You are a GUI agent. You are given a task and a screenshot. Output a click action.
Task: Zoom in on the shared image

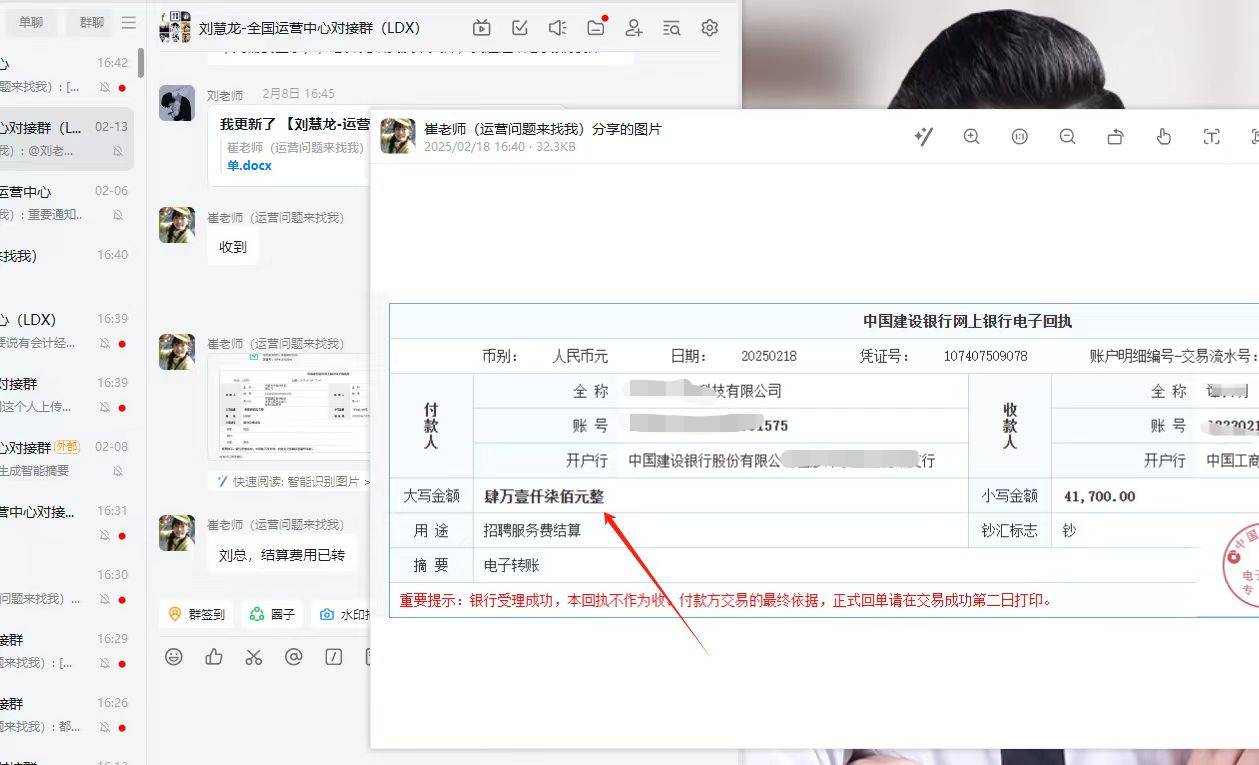tap(971, 137)
